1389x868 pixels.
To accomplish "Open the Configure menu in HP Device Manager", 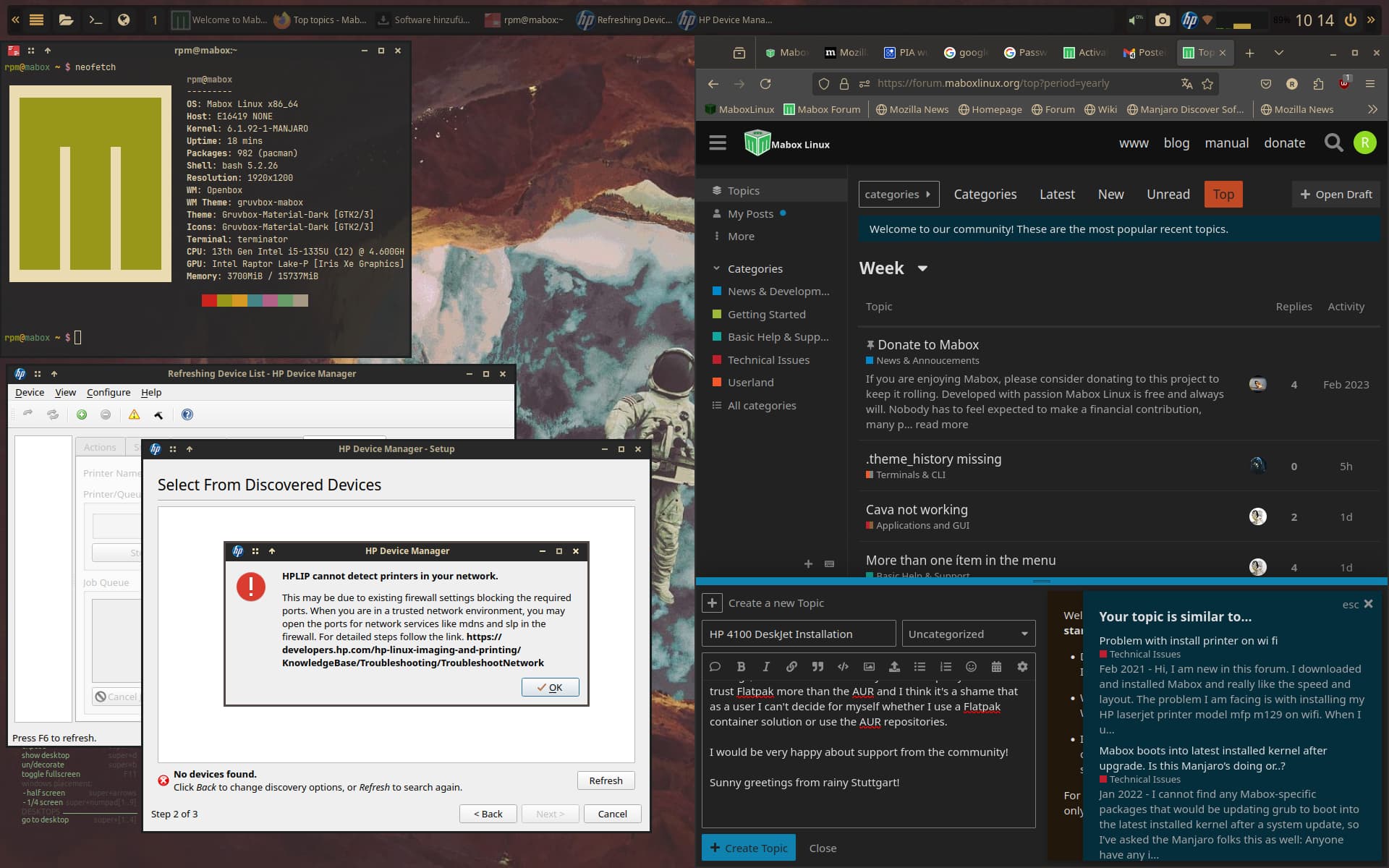I will coord(109,392).
